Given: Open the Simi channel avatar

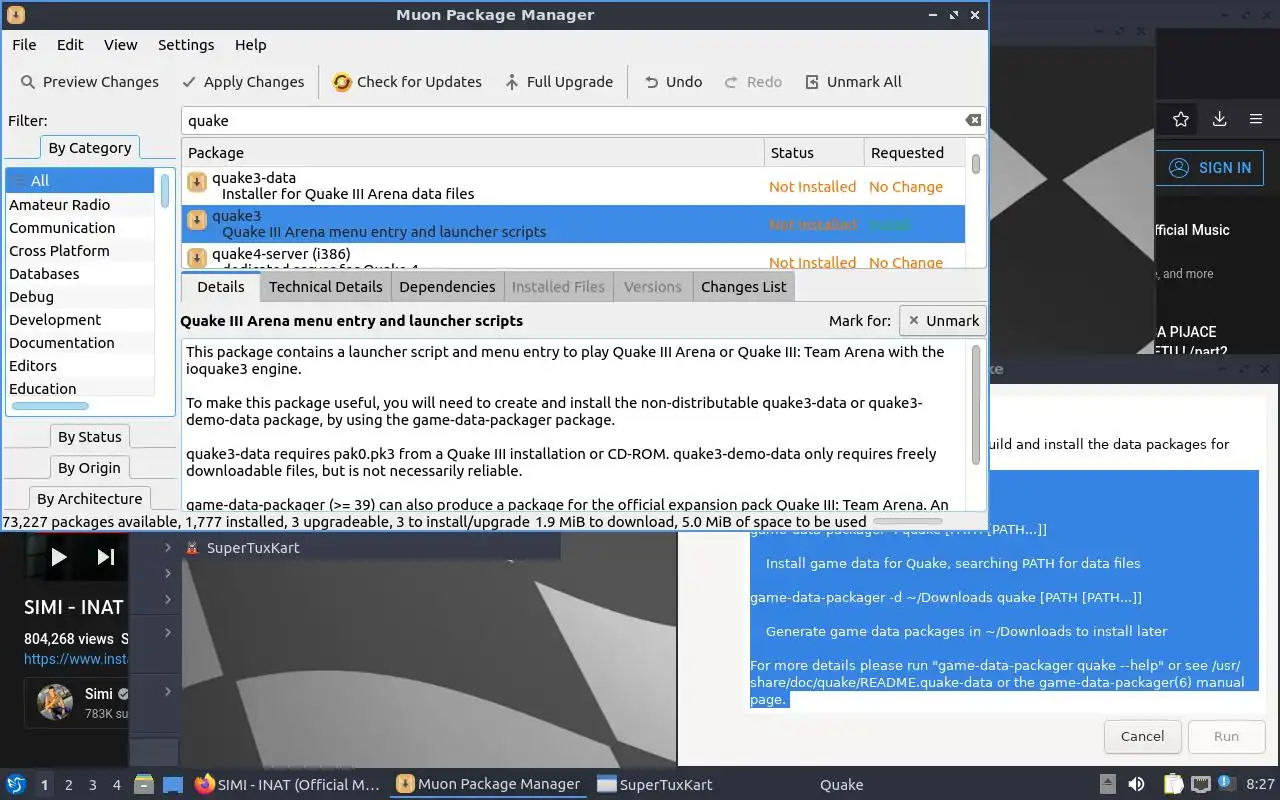Looking at the screenshot, I should pos(55,702).
